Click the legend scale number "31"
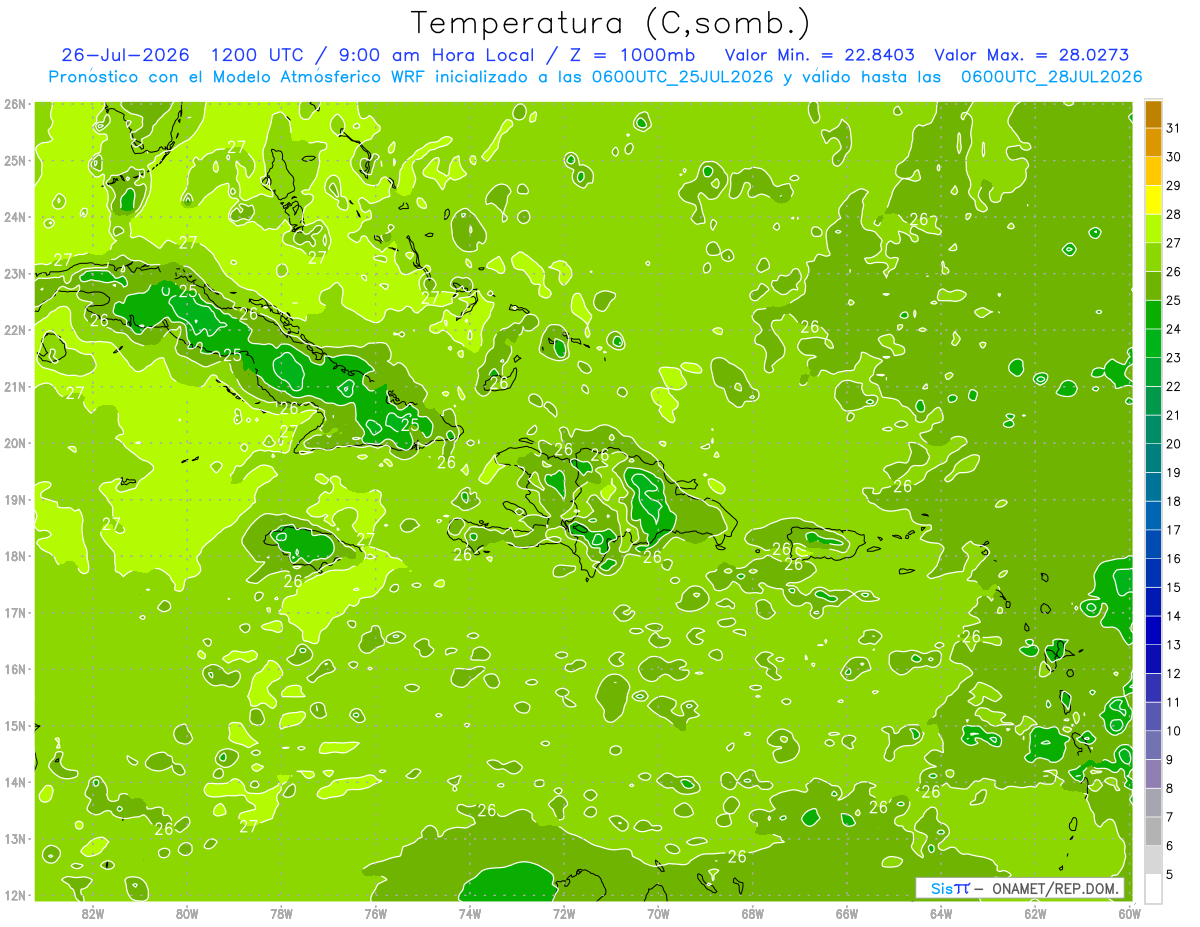This screenshot has height=927, width=1200. 1174,129
